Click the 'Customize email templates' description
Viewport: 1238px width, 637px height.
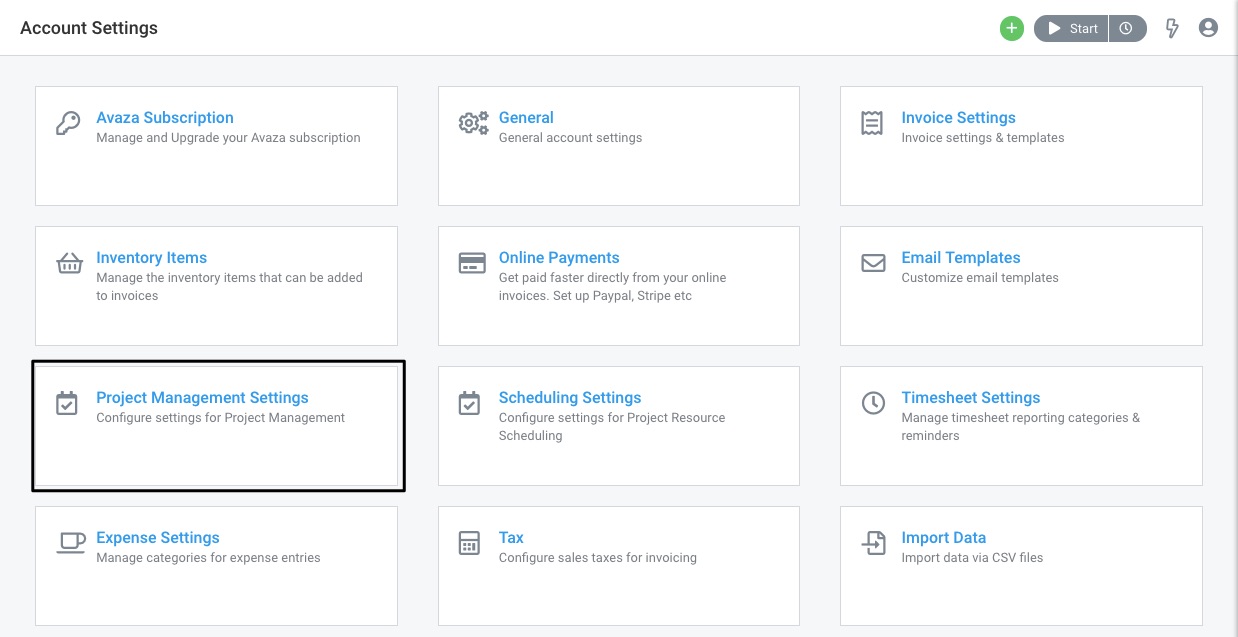[x=980, y=278]
